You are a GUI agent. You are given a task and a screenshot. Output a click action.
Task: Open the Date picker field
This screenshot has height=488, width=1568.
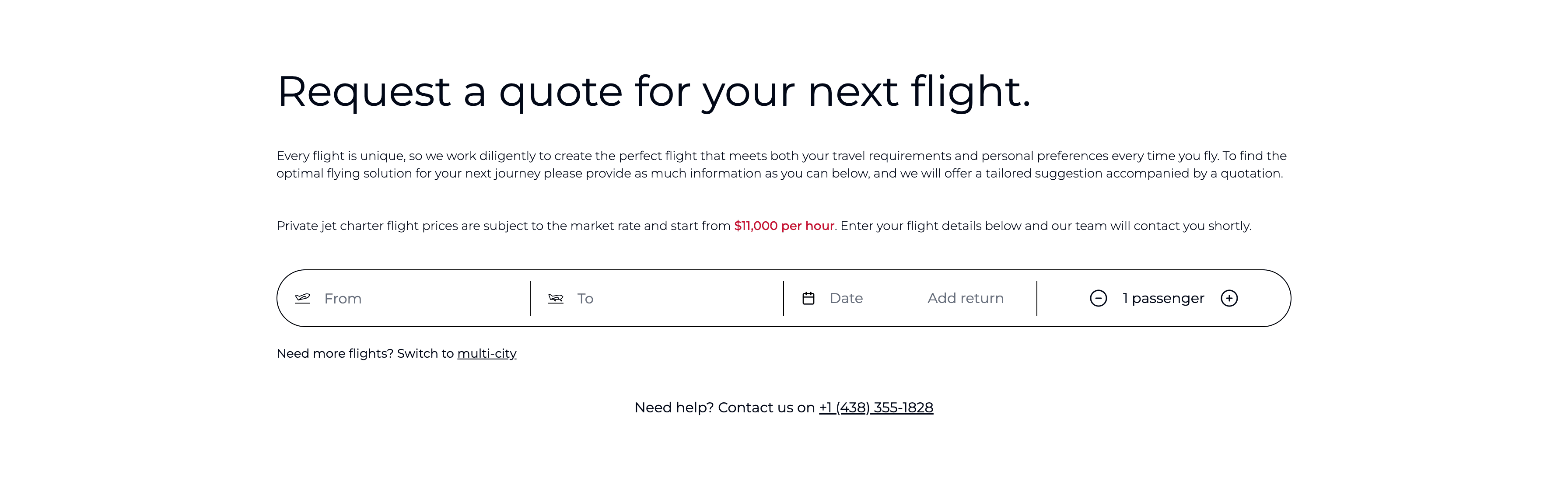(x=846, y=298)
